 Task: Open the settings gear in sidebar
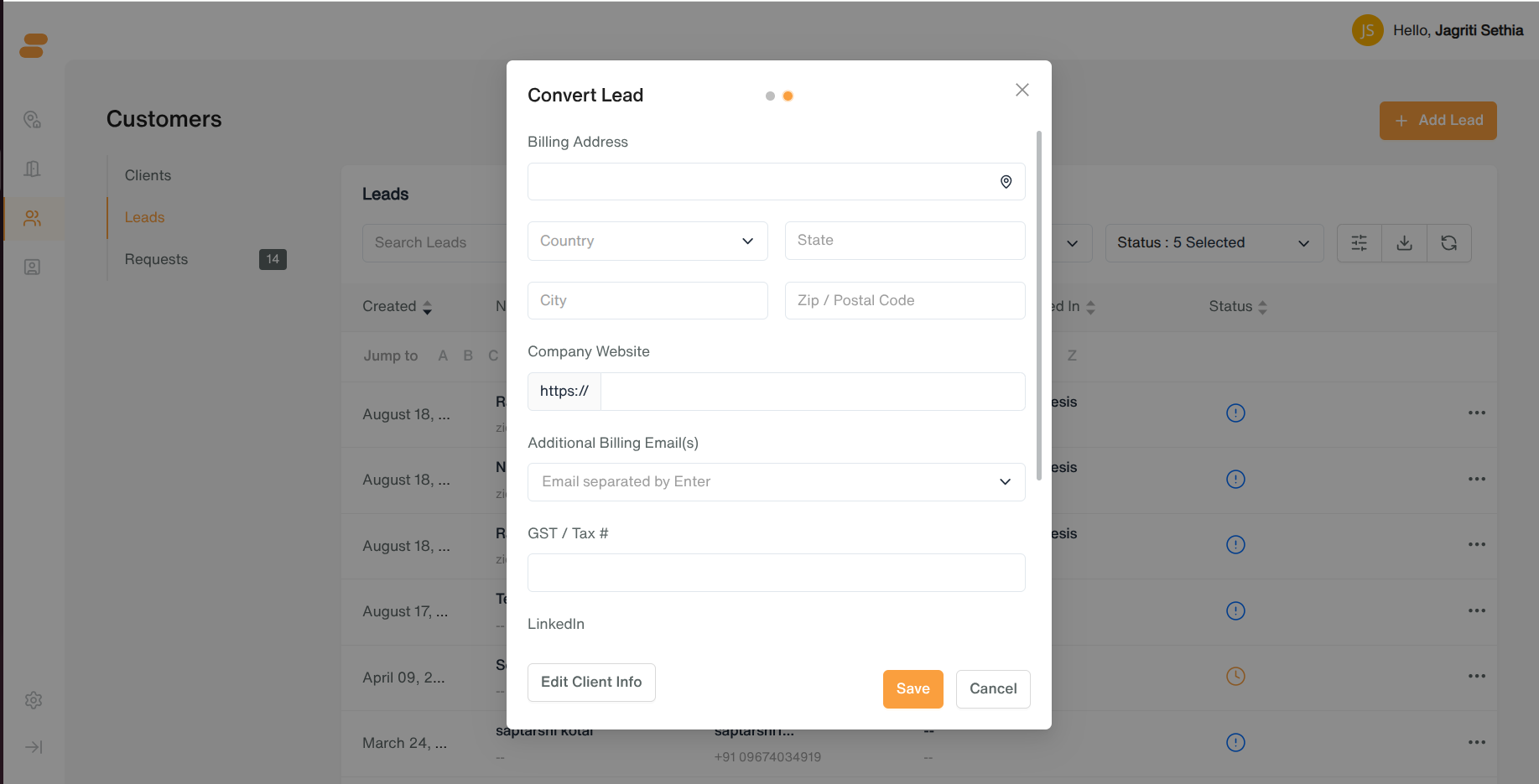[x=34, y=700]
